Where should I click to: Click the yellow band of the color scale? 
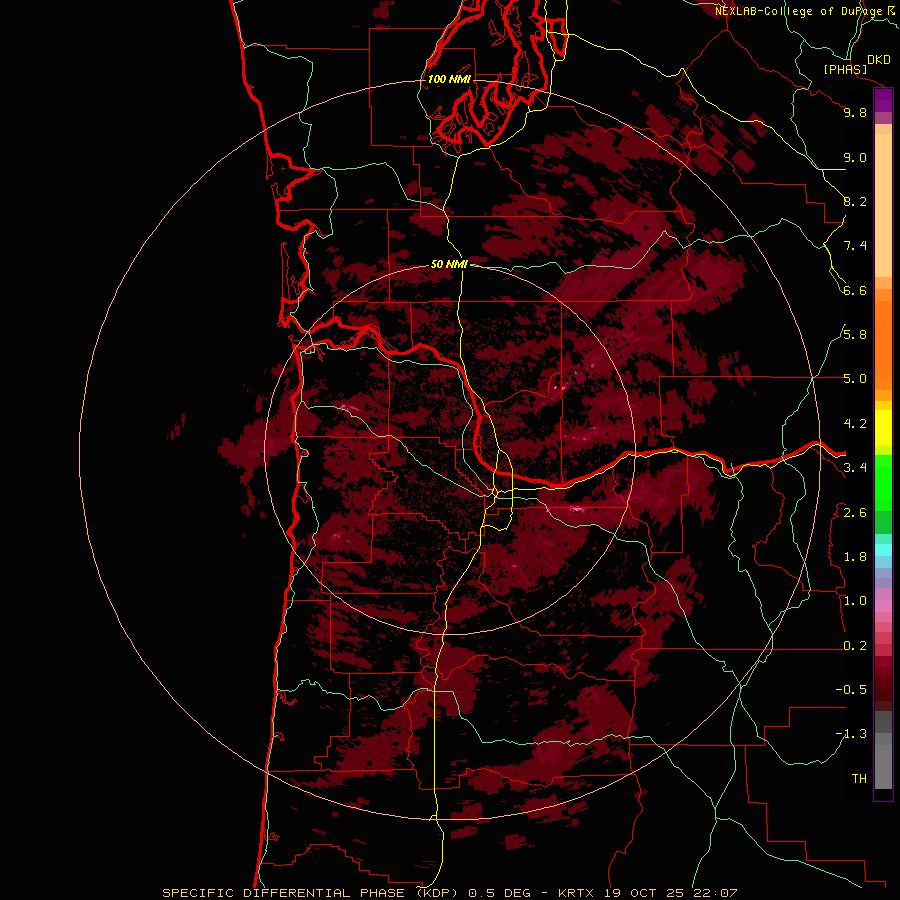[883, 428]
